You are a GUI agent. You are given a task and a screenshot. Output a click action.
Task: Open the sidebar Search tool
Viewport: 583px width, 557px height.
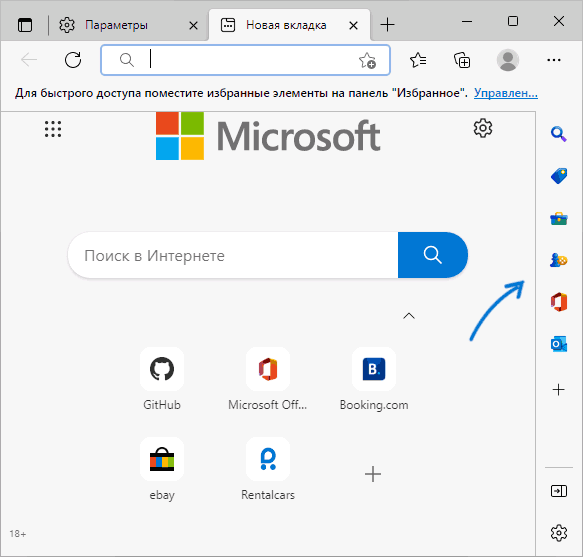(559, 134)
